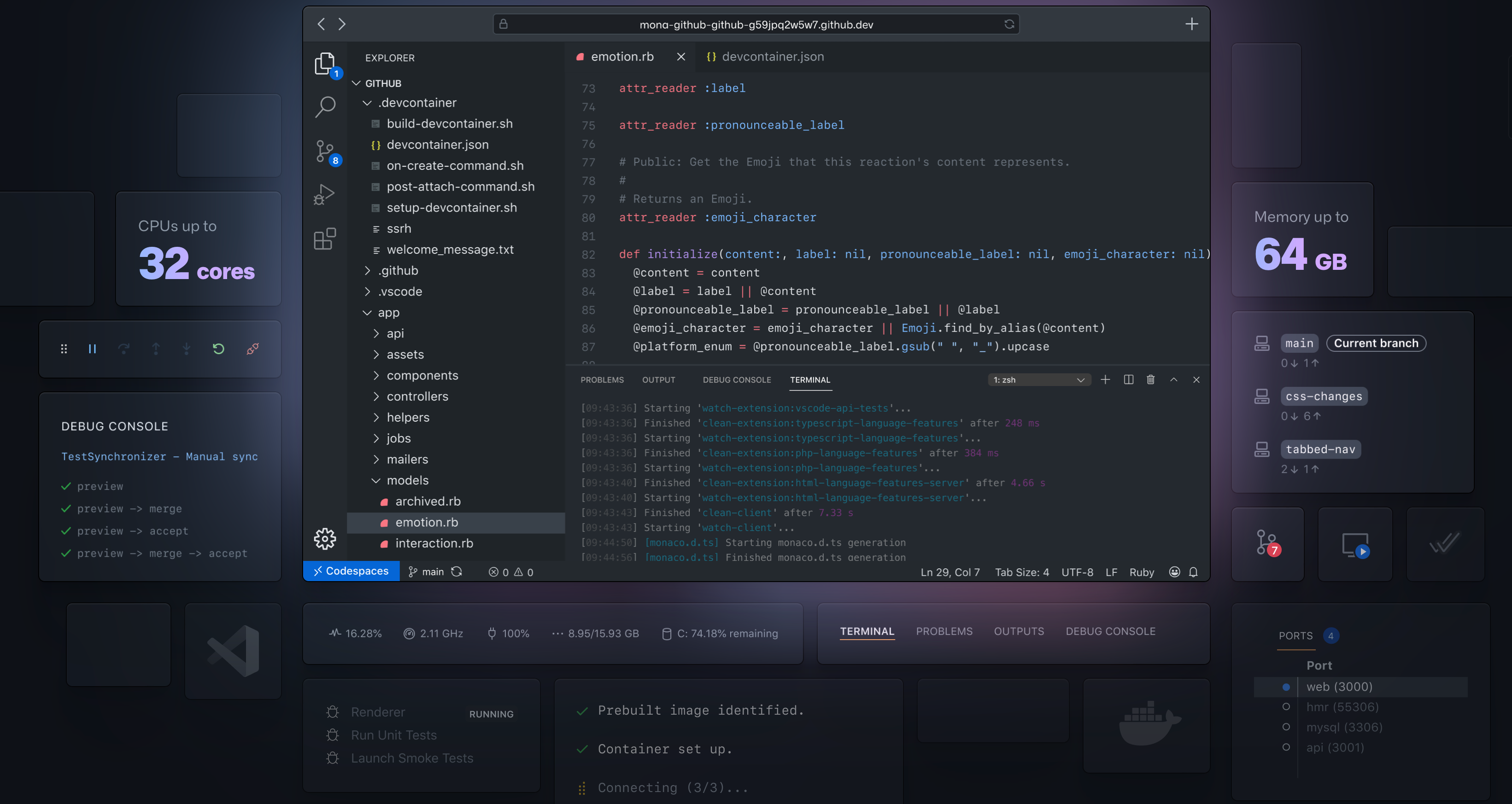Open the Search view in activity bar
Image resolution: width=1512 pixels, height=804 pixels.
click(325, 107)
